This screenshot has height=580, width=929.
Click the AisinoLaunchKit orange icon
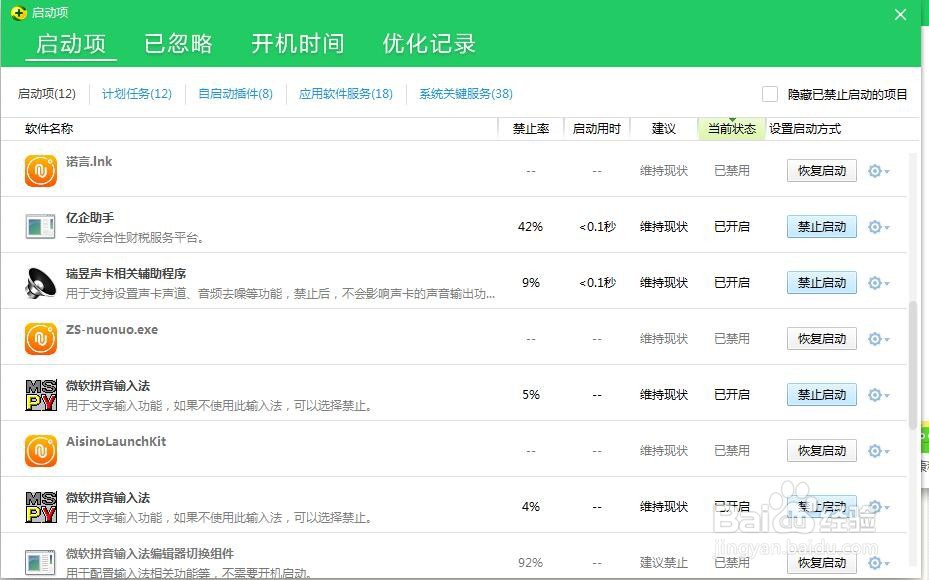pyautogui.click(x=41, y=451)
